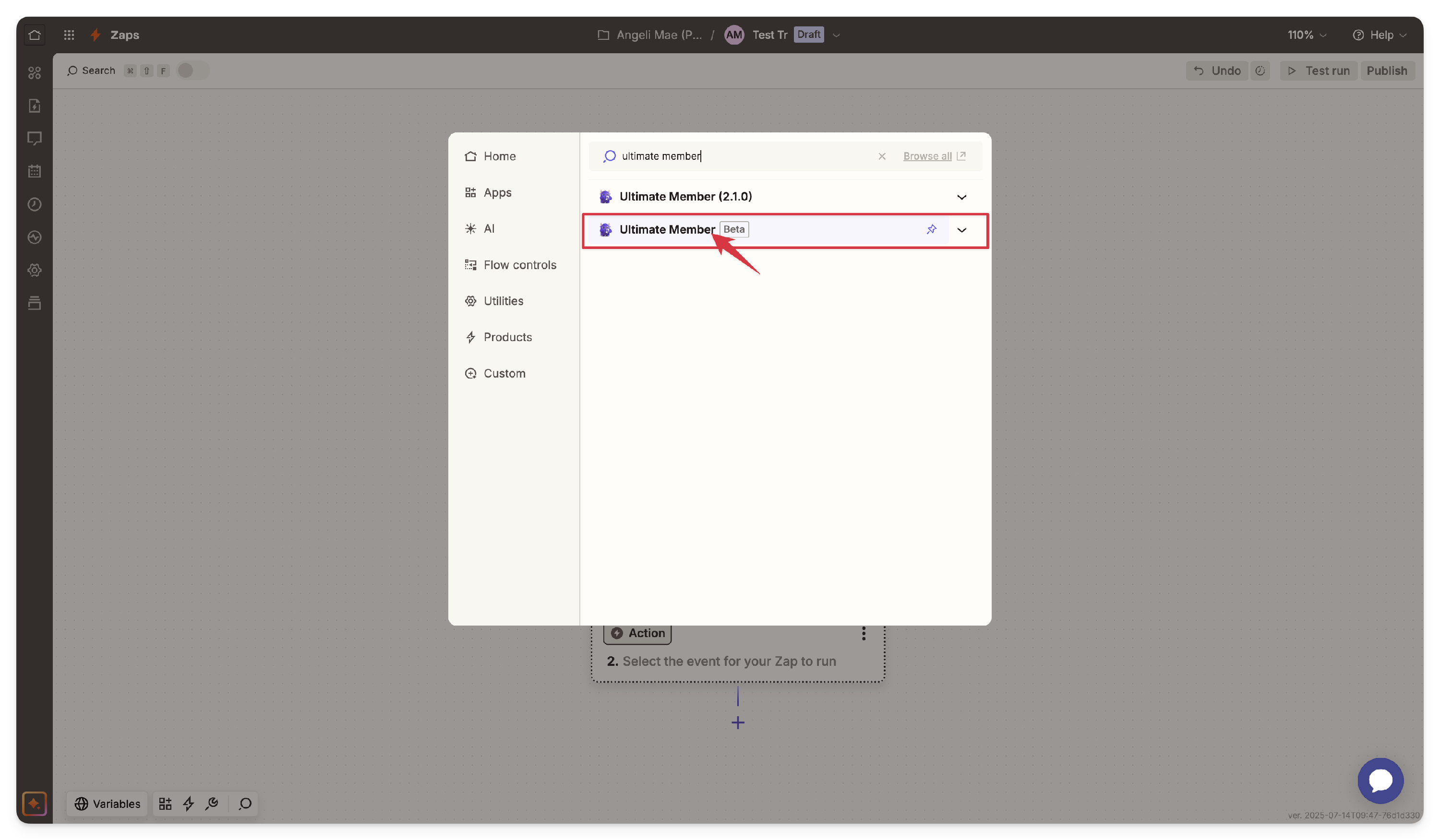The width and height of the screenshot is (1440, 840).
Task: Open the Help dropdown menu
Action: point(1379,35)
